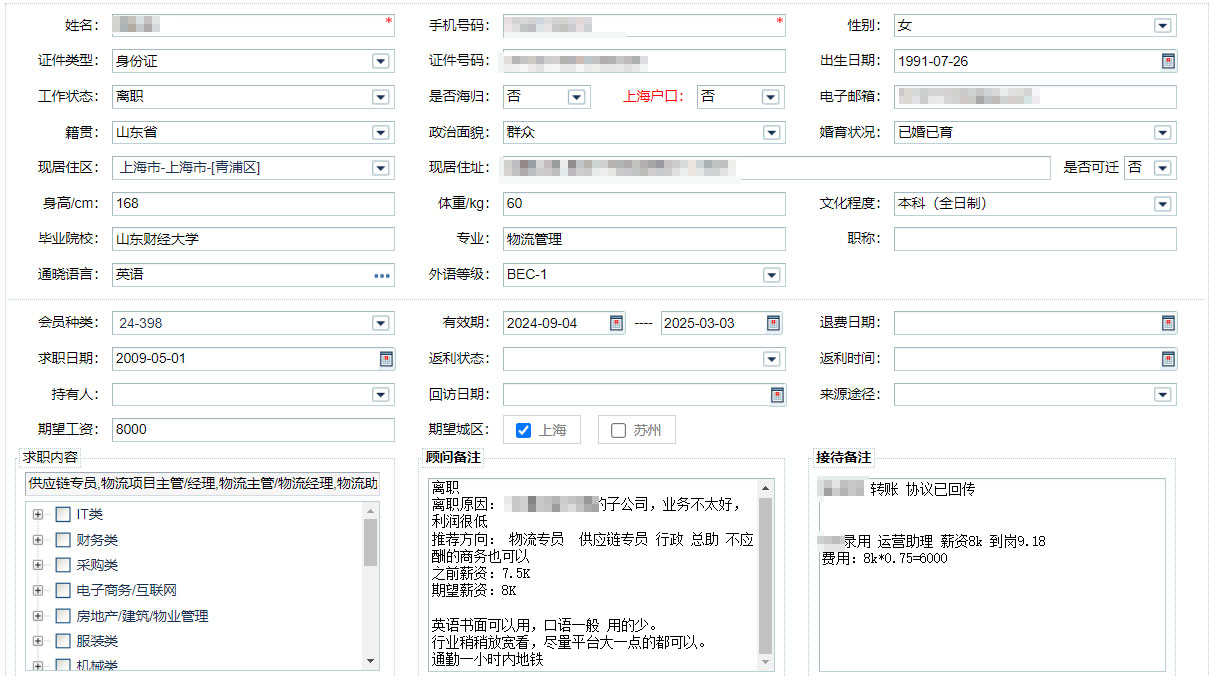
Task: Click the 毕业院校 input field
Action: [x=253, y=239]
